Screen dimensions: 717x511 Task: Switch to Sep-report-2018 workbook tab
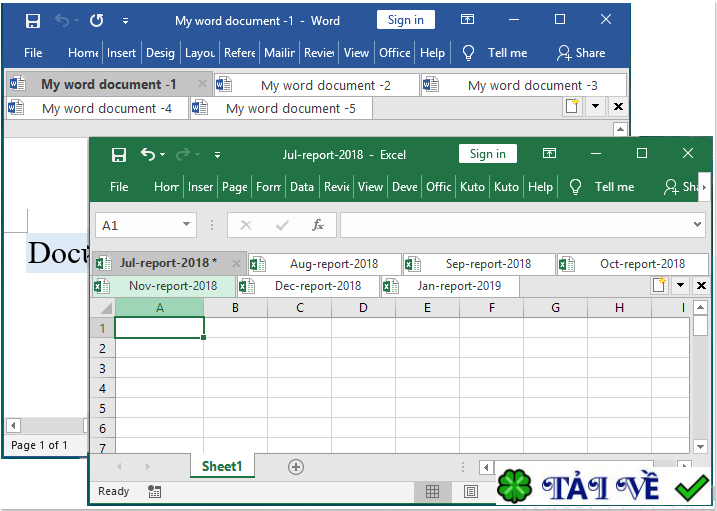click(480, 264)
